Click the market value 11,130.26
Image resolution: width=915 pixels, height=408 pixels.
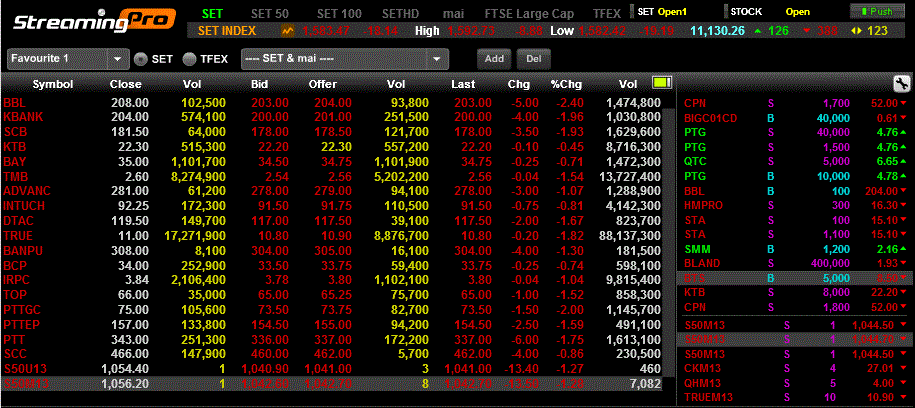point(717,31)
